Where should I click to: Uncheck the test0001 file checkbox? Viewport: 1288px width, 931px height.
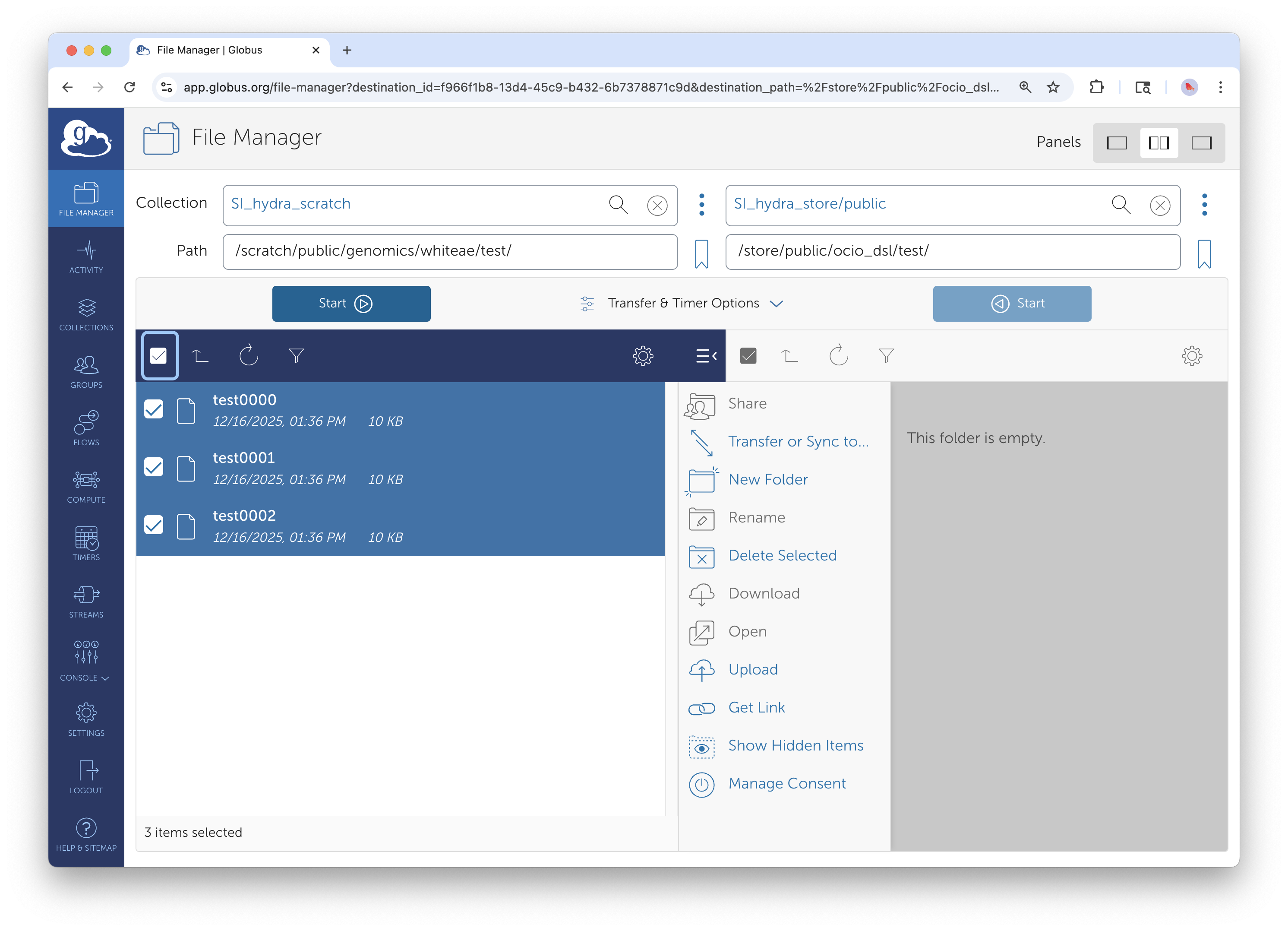click(x=153, y=468)
